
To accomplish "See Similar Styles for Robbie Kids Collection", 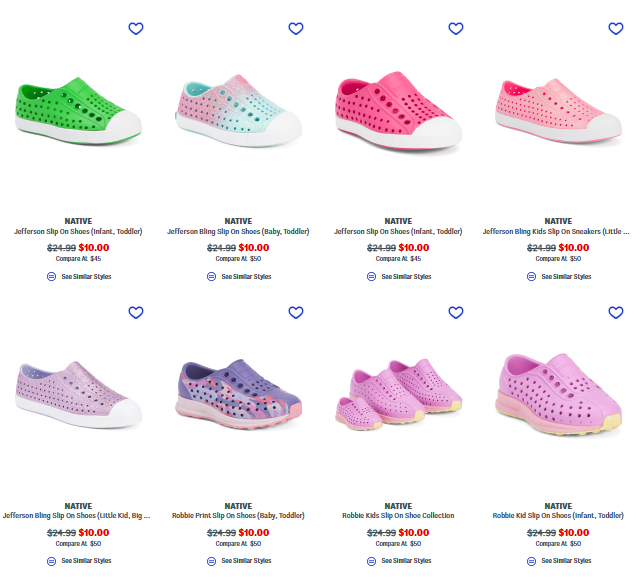I will coord(405,561).
